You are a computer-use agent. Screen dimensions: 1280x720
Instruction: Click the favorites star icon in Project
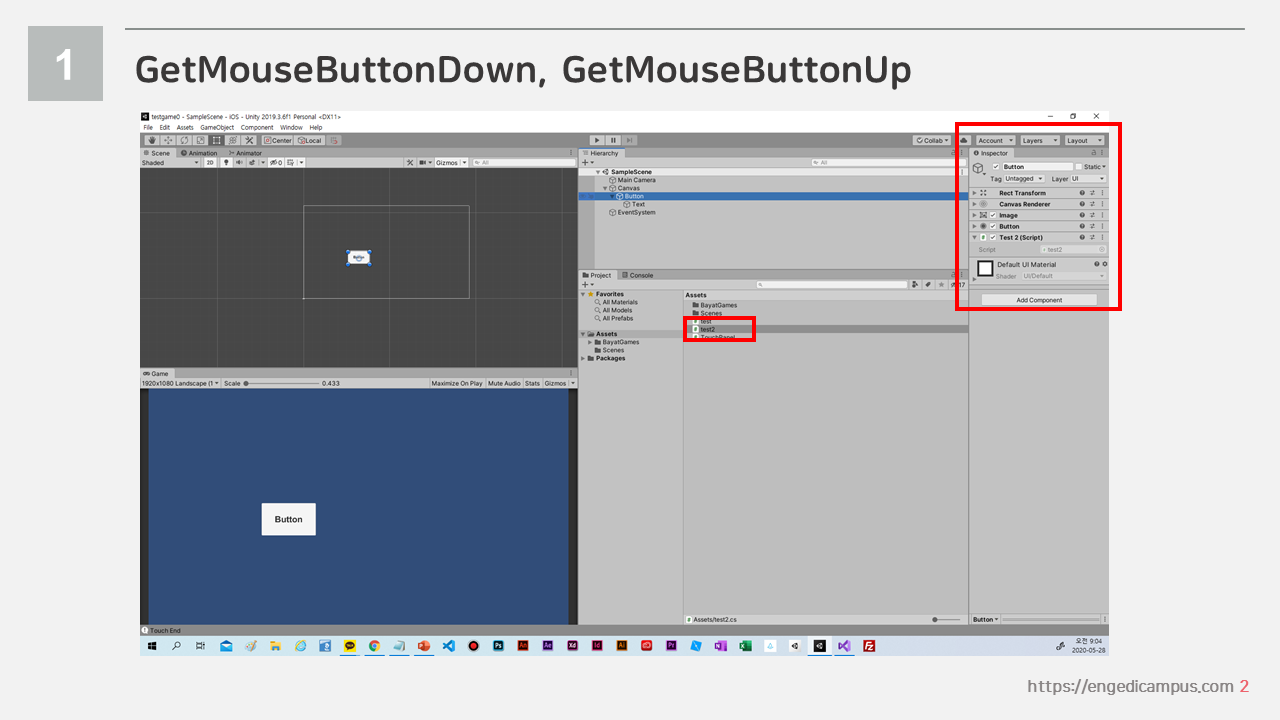(941, 284)
